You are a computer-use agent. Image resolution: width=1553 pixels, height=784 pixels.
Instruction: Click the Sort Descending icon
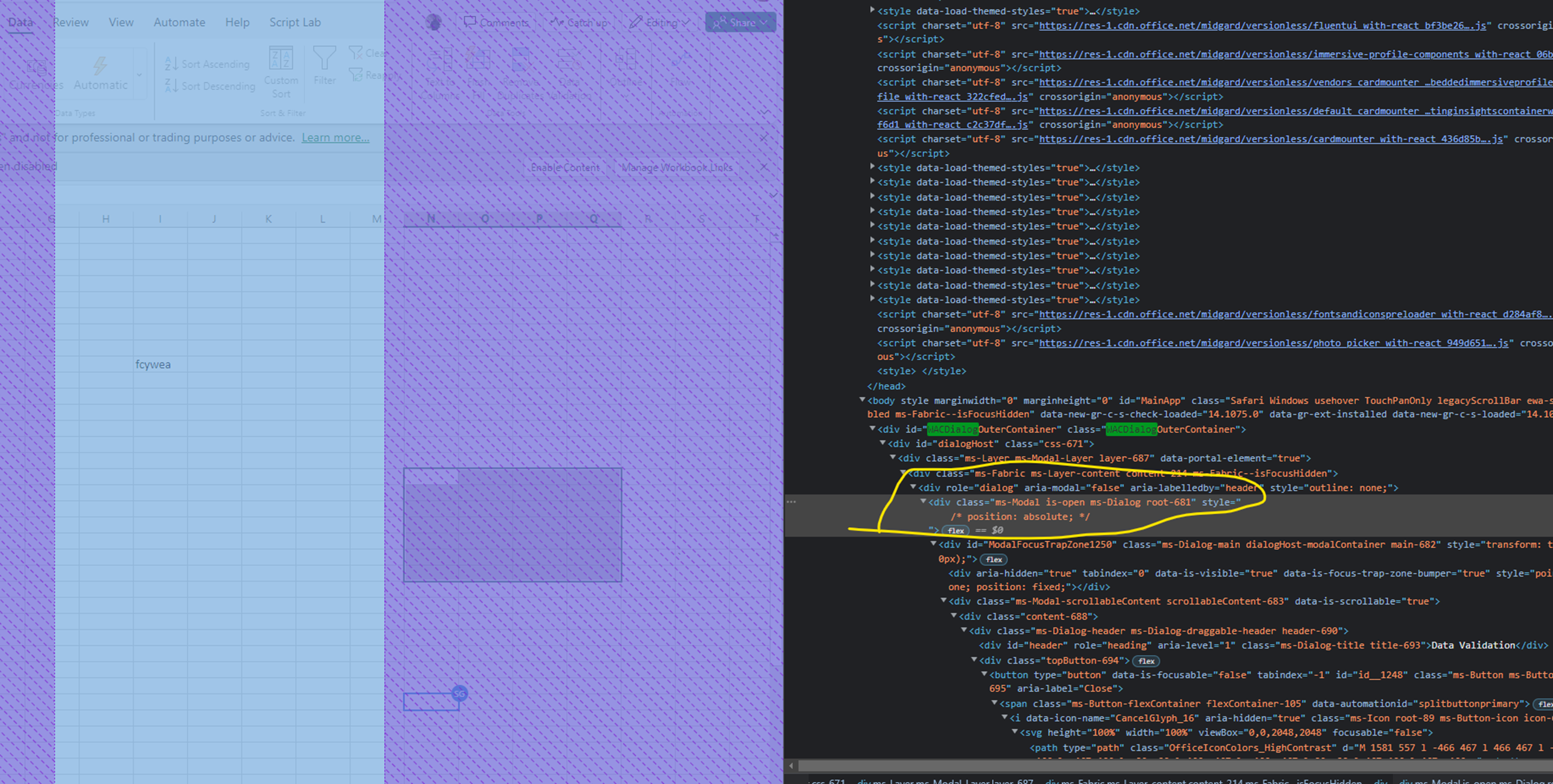171,86
